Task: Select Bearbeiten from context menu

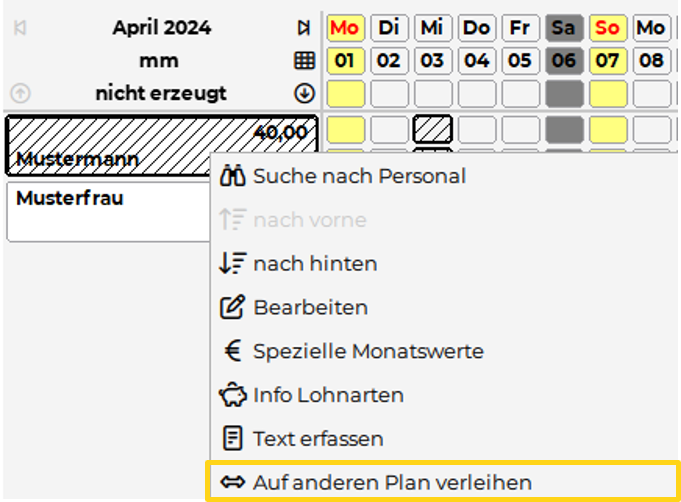Action: [310, 307]
